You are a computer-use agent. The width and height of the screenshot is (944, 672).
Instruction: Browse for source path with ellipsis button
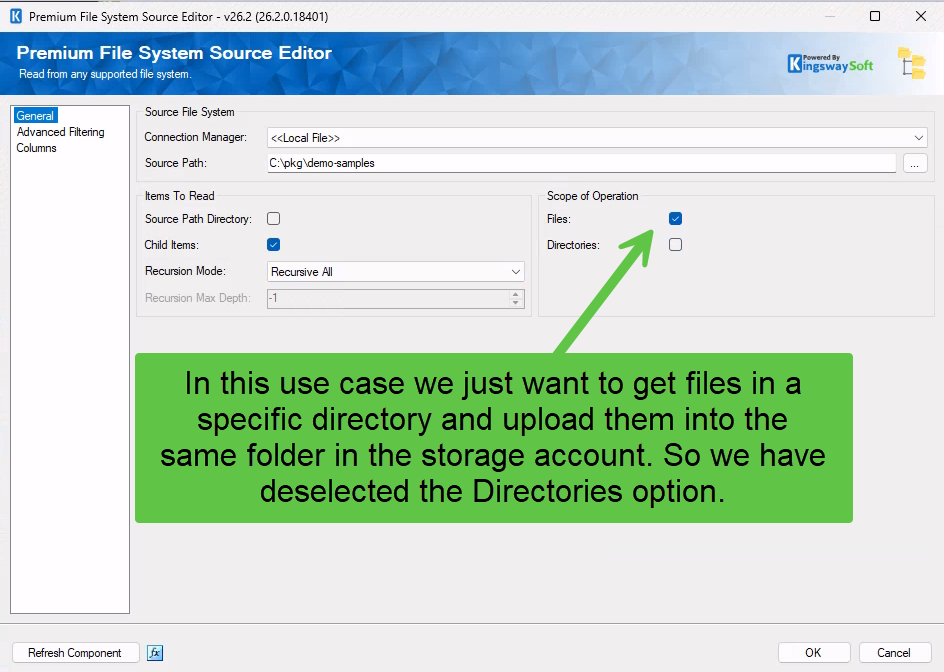tap(914, 163)
